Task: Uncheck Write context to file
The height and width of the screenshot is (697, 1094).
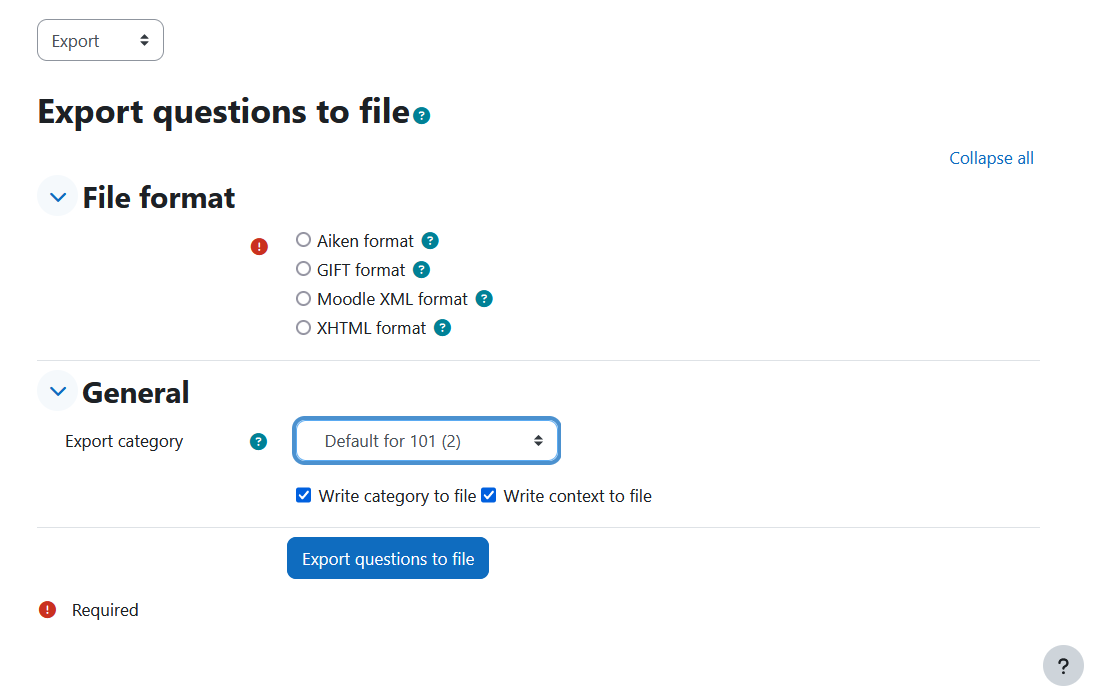Action: (x=488, y=495)
